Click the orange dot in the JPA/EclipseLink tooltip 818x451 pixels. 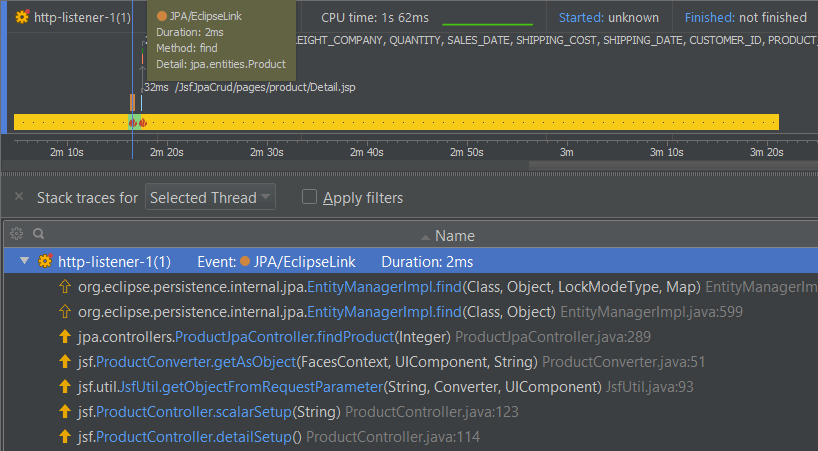click(x=162, y=16)
